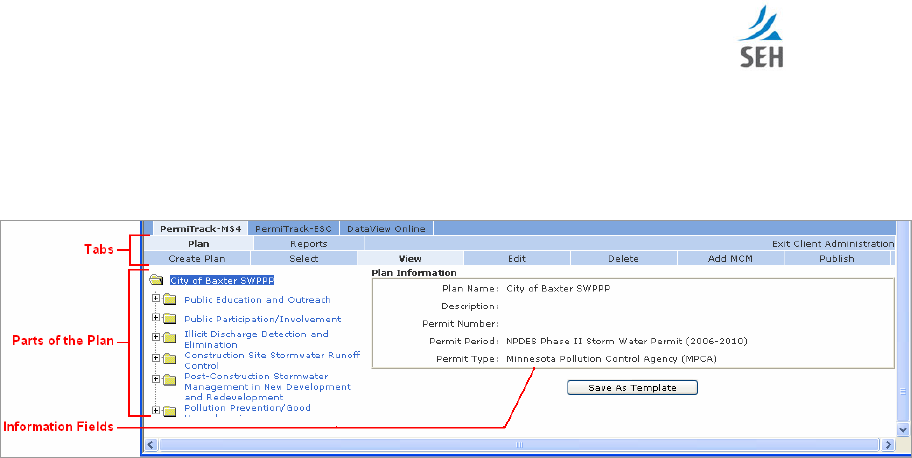Open the View menu item

point(410,258)
